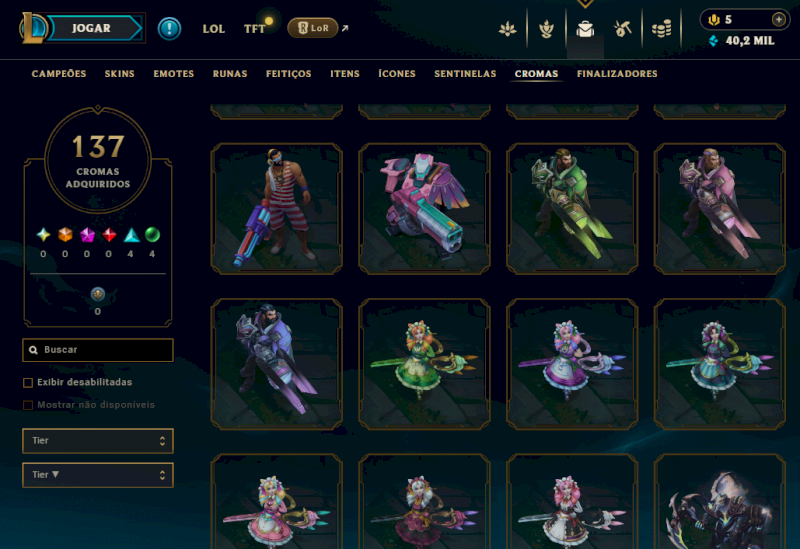Select the green emerald chroma gem
Image resolution: width=800 pixels, height=549 pixels.
point(152,235)
